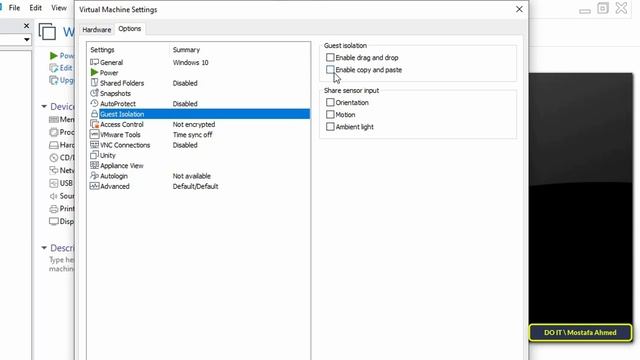Open the View menu

tap(59, 8)
